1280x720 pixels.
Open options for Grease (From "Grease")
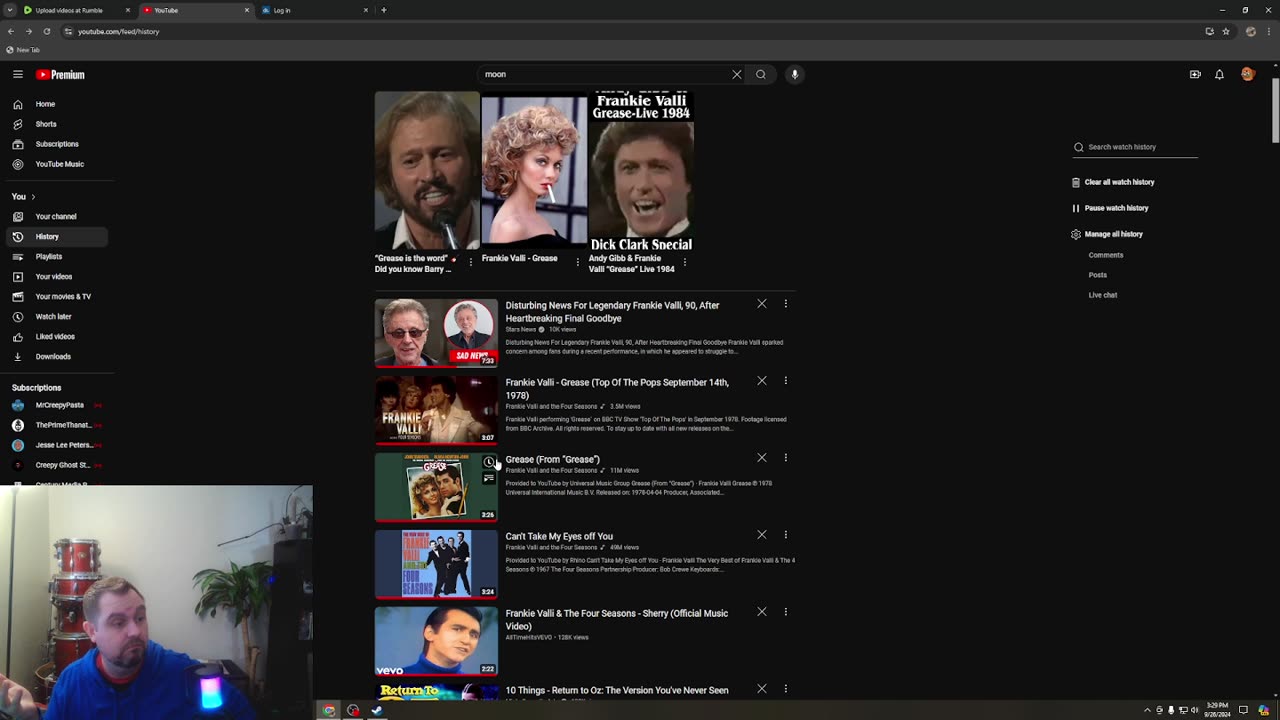tap(786, 457)
